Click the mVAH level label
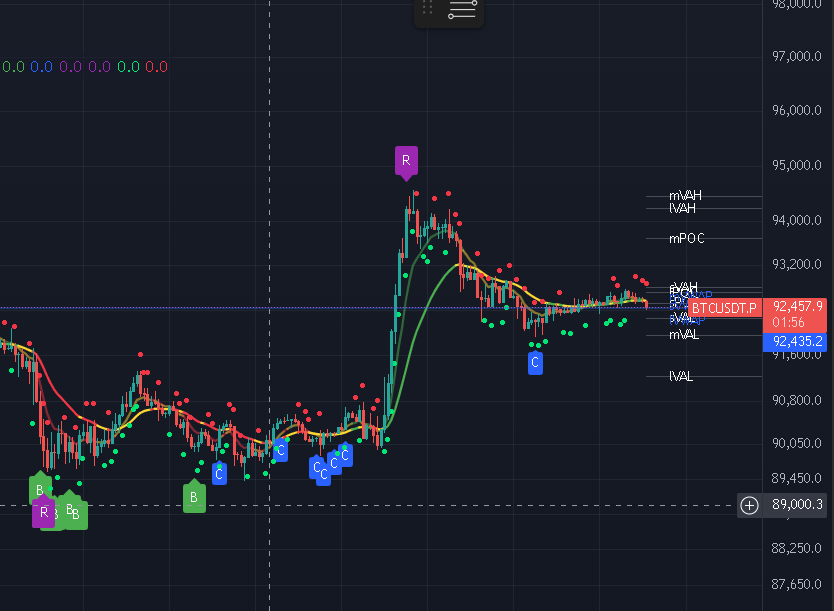Screen dimensions: 834x611 point(685,195)
